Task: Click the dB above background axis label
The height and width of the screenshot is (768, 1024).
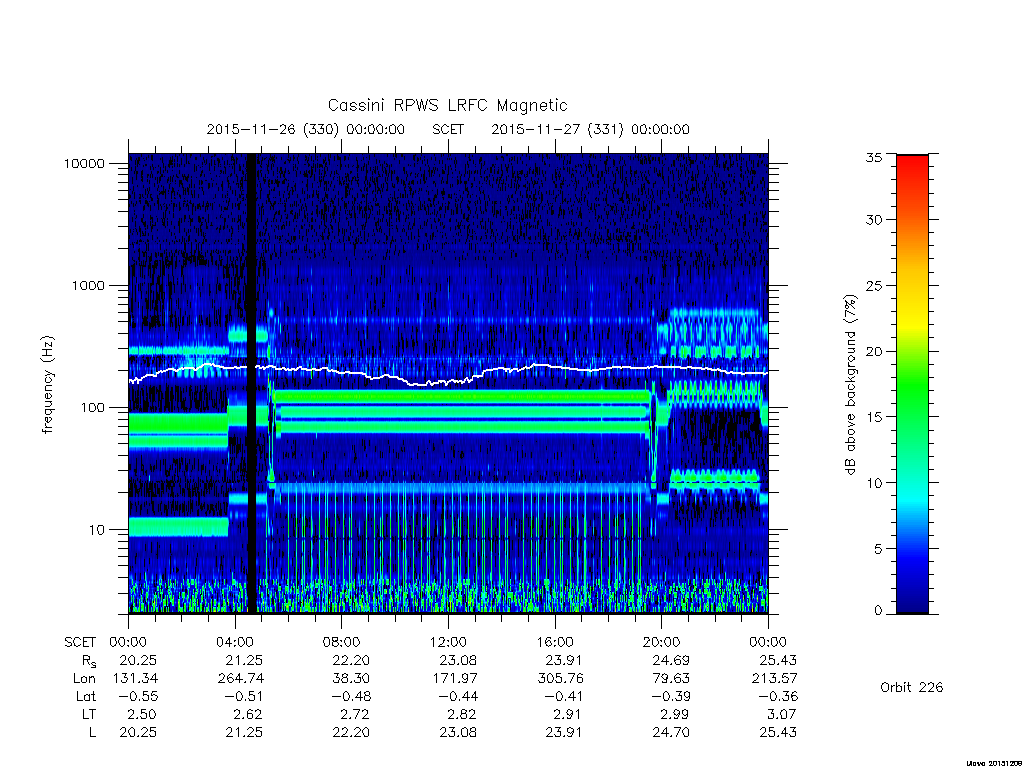Action: [x=850, y=385]
